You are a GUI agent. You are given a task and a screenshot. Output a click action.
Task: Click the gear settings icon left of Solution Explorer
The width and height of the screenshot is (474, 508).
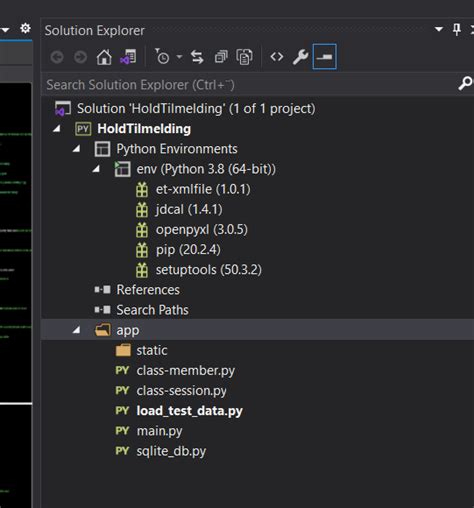pos(25,28)
